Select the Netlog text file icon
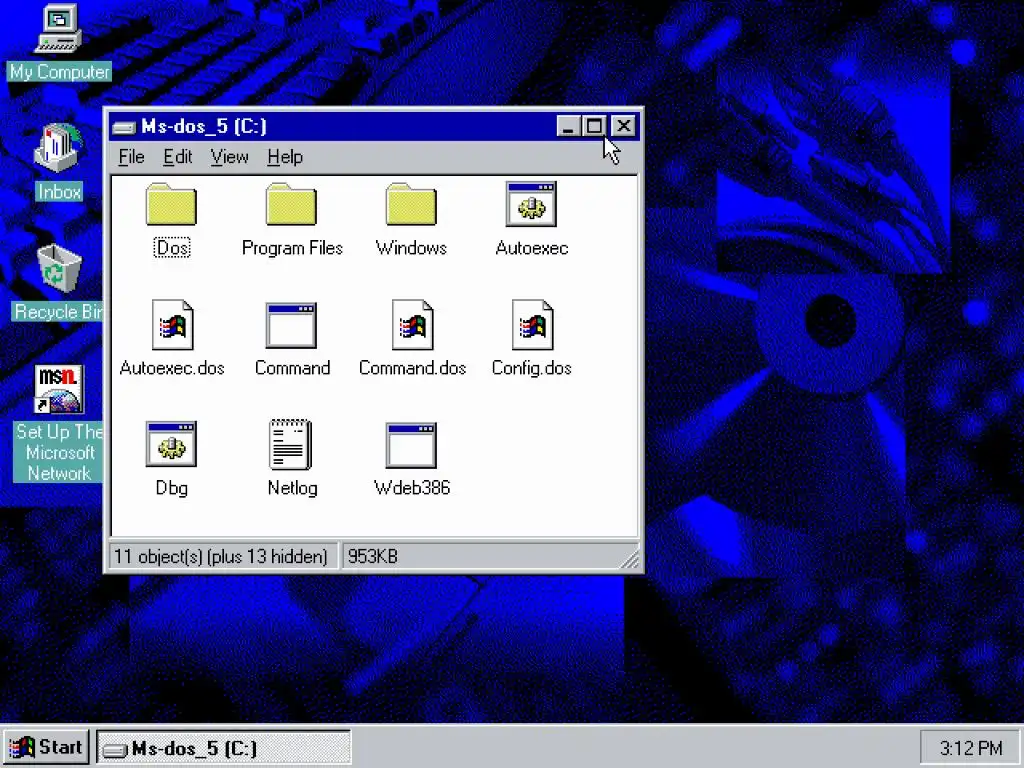 291,444
